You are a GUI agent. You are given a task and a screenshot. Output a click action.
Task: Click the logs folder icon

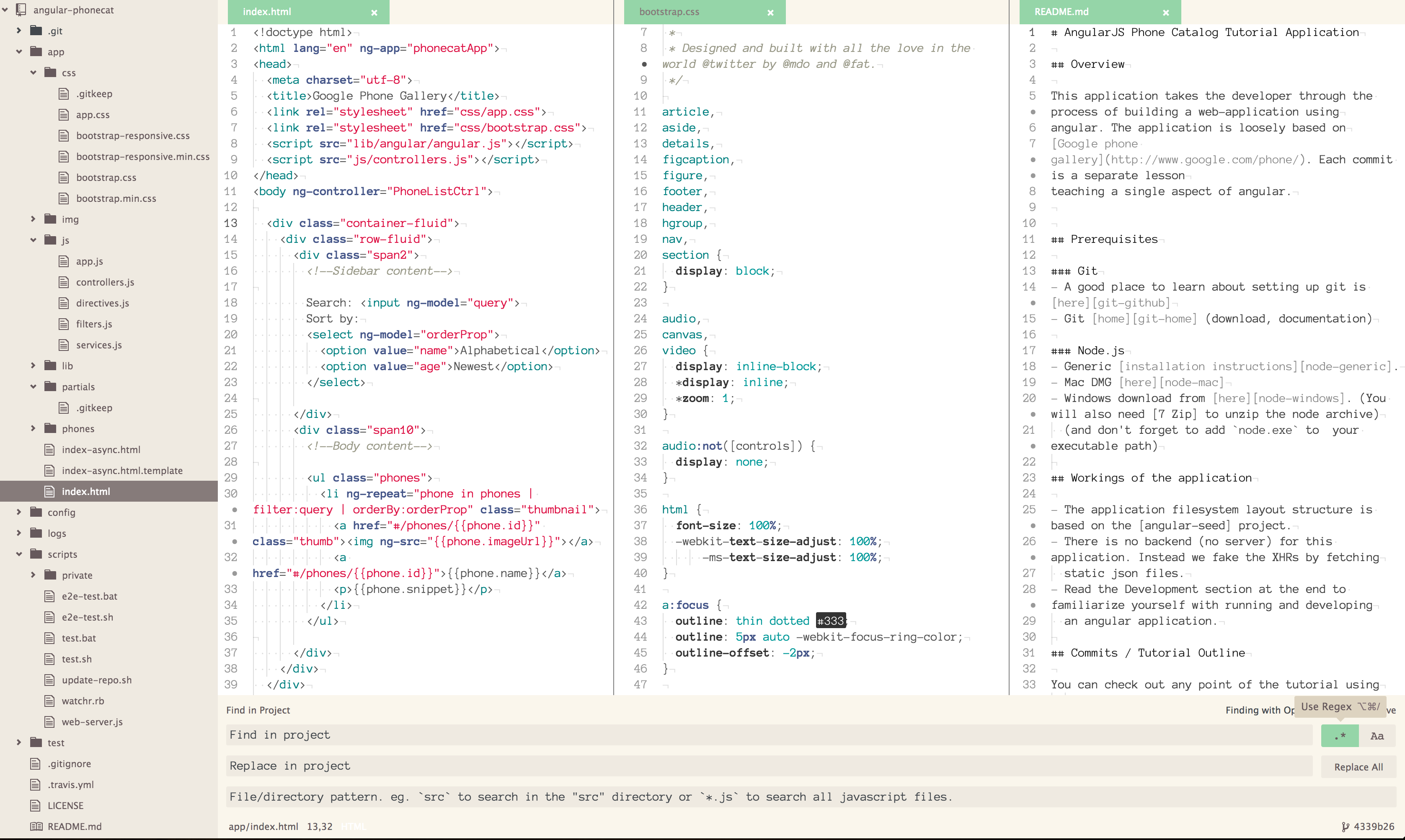(x=36, y=533)
